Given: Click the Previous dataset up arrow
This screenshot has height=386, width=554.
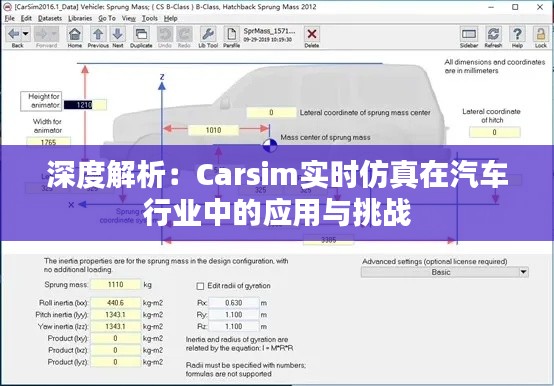Looking at the screenshot, I should (98, 34).
